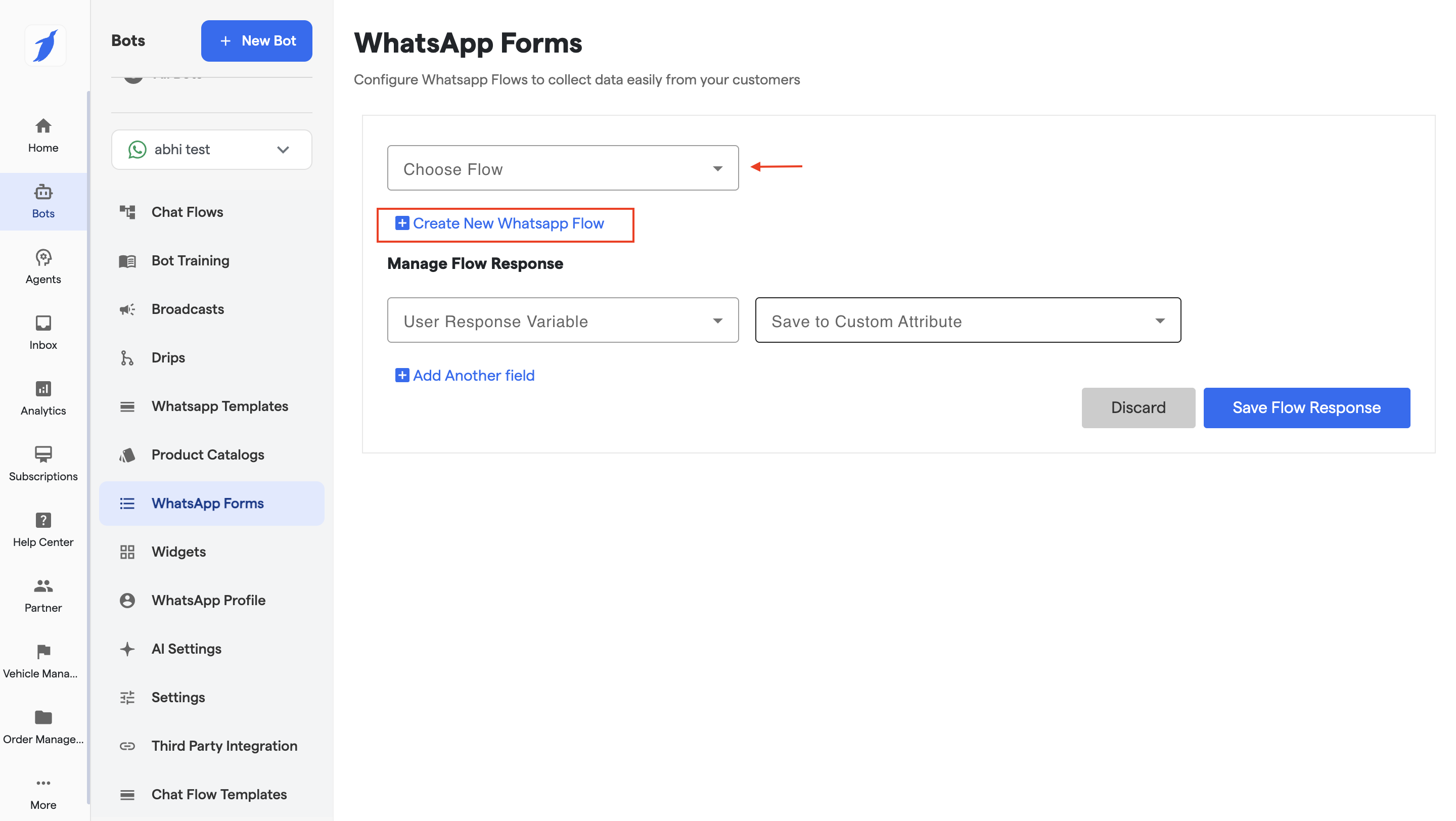
Task: Open the Agents section icon
Action: (x=43, y=258)
